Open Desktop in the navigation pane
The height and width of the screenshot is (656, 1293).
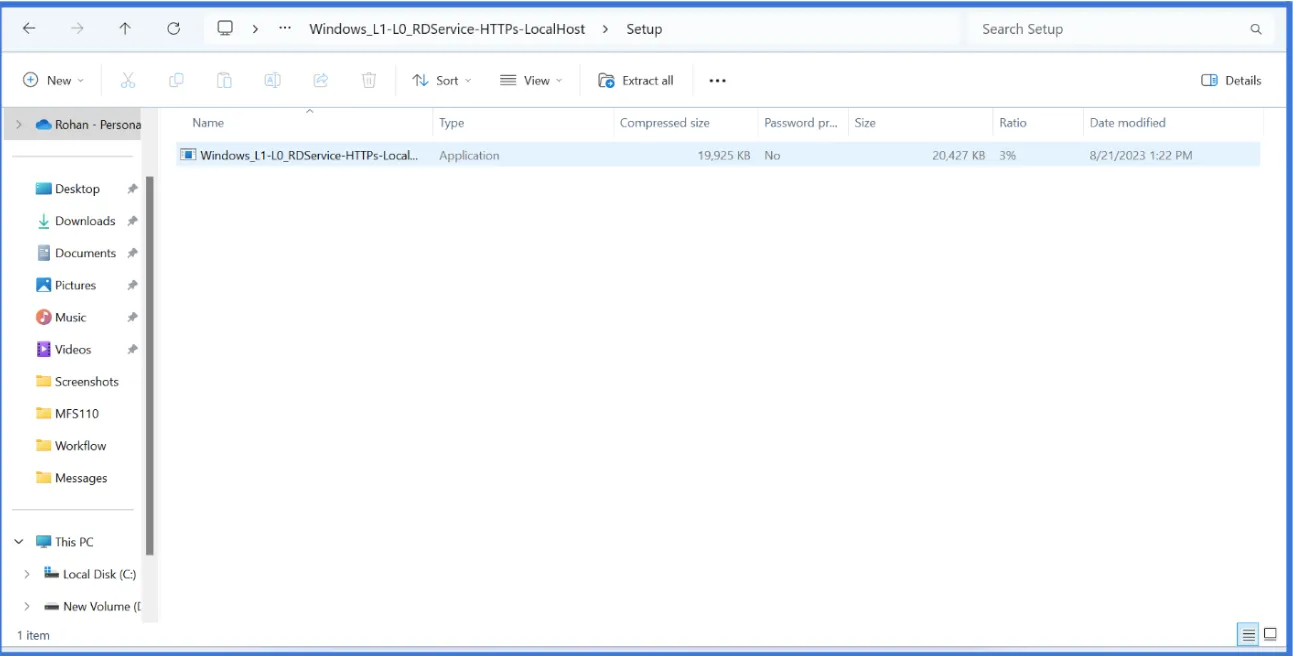click(x=77, y=188)
